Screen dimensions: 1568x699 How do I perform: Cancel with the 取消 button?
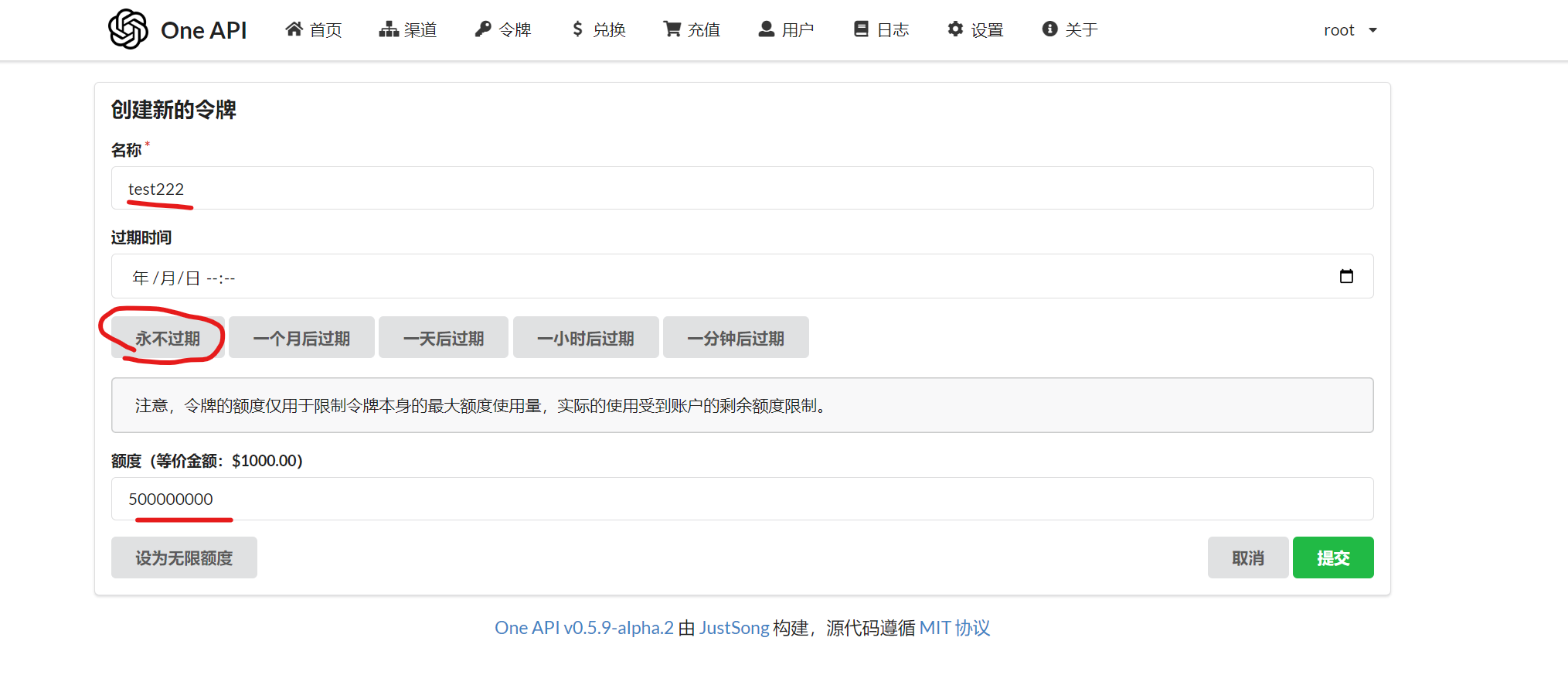click(x=1248, y=557)
